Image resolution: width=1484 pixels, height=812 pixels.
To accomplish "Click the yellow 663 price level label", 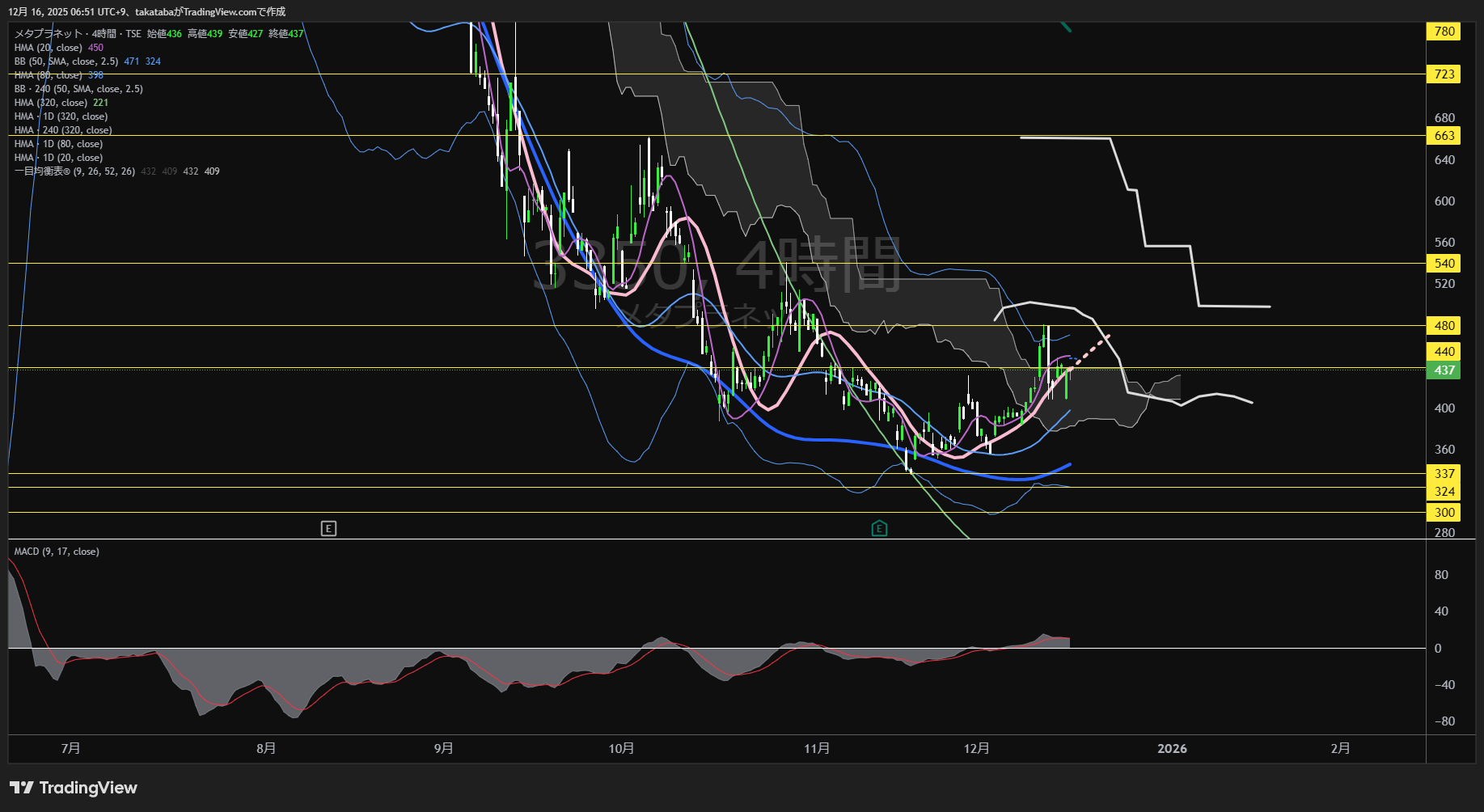I will pyautogui.click(x=1444, y=136).
